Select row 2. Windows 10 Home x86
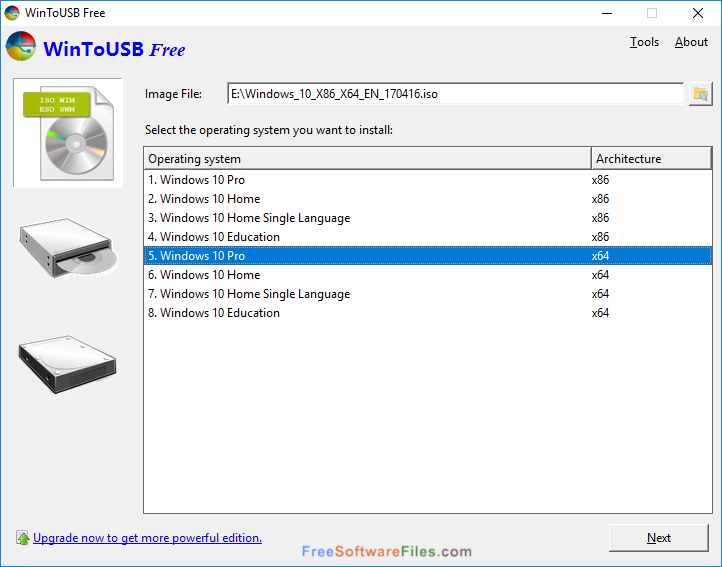Viewport: 722px width, 567px height. (428, 199)
